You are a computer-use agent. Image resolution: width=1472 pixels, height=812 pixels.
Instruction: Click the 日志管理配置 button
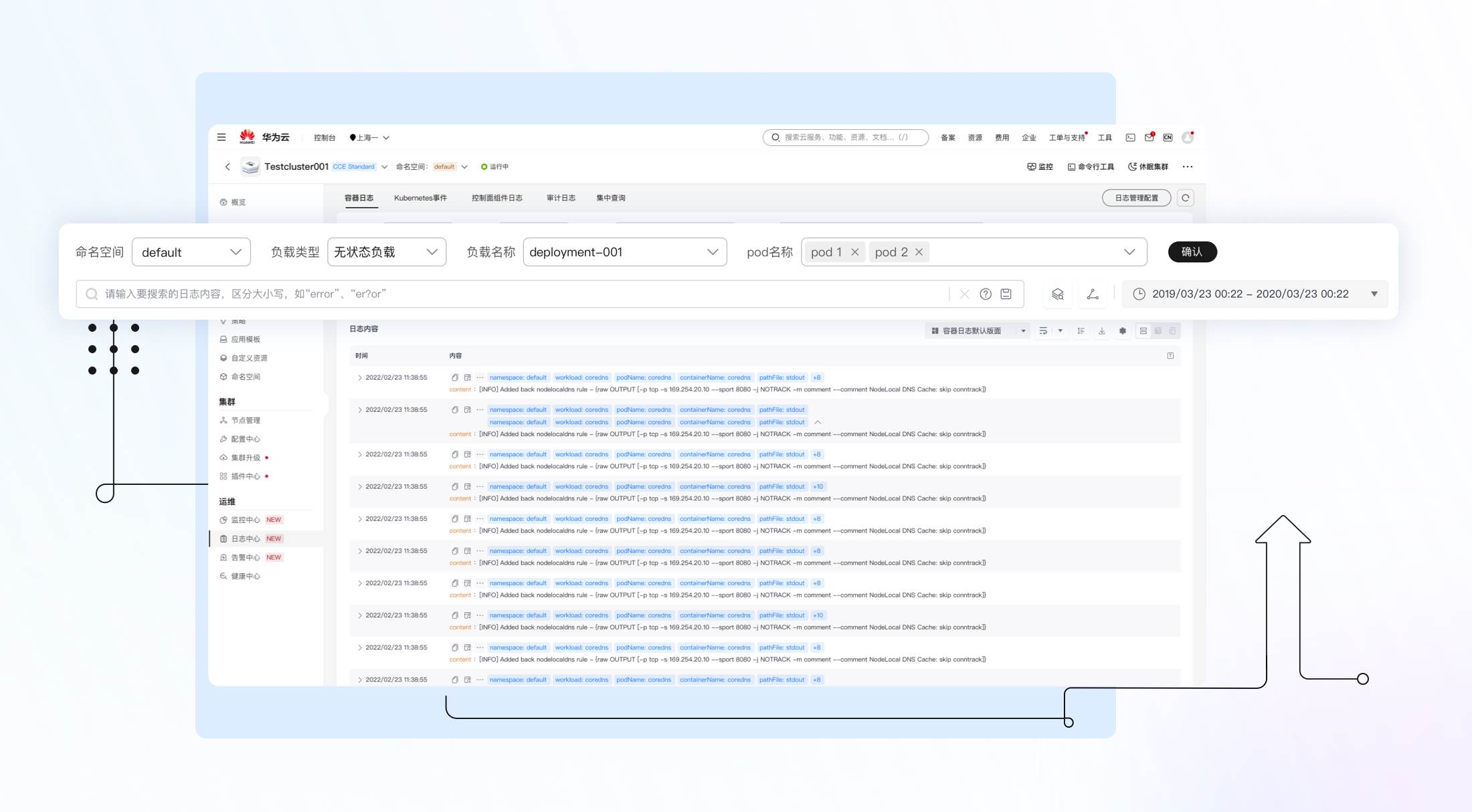point(1136,198)
